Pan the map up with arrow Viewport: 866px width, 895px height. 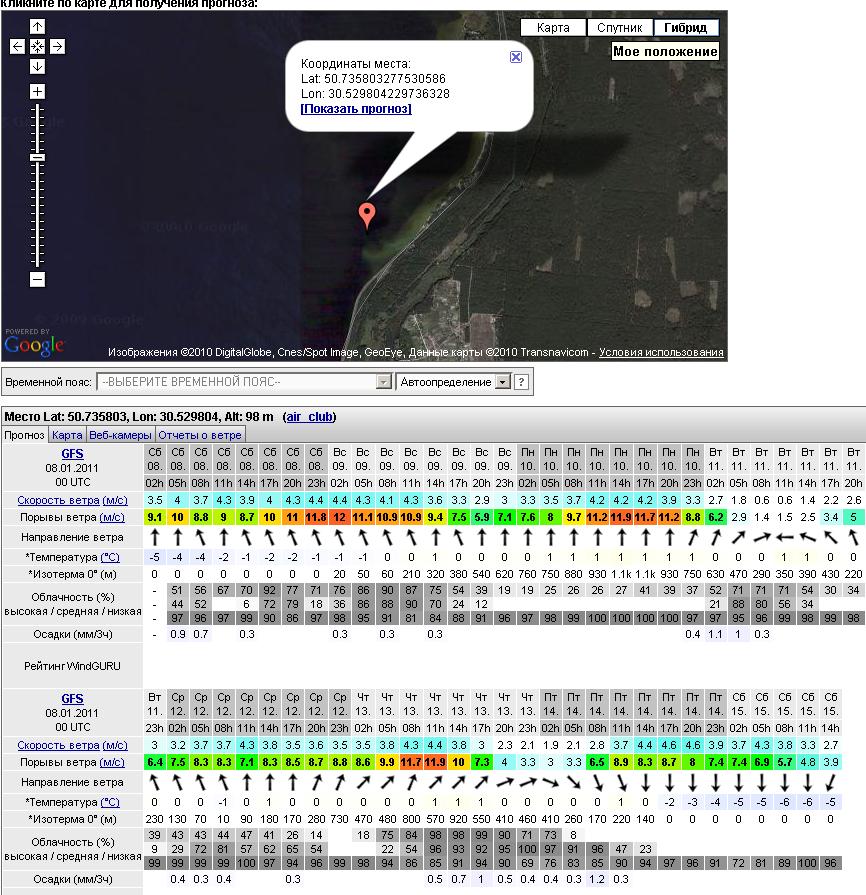pyautogui.click(x=37, y=27)
